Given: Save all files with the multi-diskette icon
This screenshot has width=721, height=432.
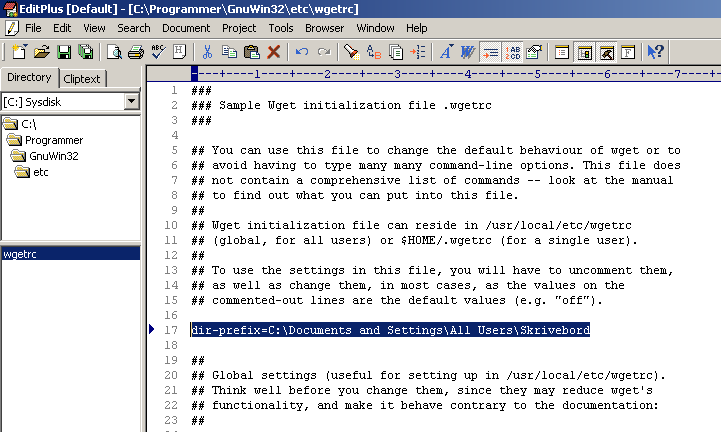Looking at the screenshot, I should (86, 52).
